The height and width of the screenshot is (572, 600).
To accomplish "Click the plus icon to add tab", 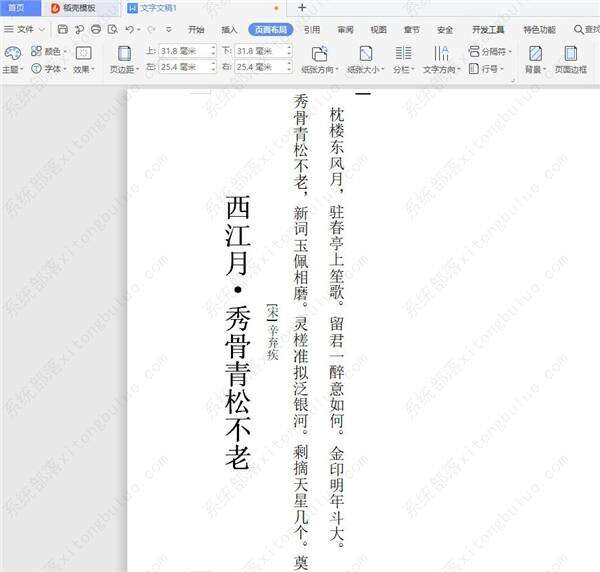I will coord(302,8).
